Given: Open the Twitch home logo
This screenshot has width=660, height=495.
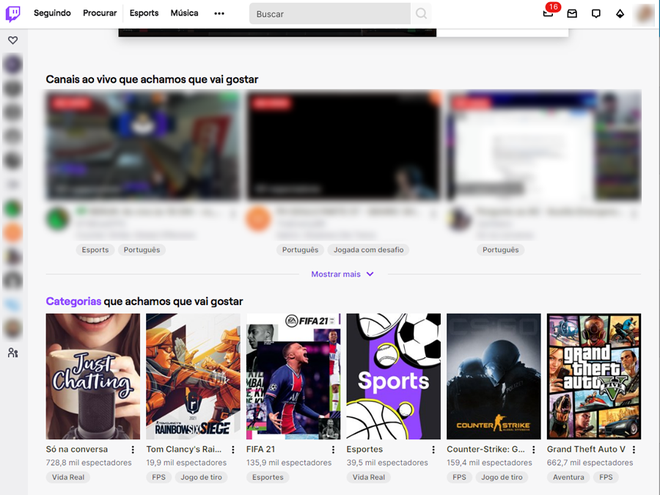Looking at the screenshot, I should (x=13, y=13).
